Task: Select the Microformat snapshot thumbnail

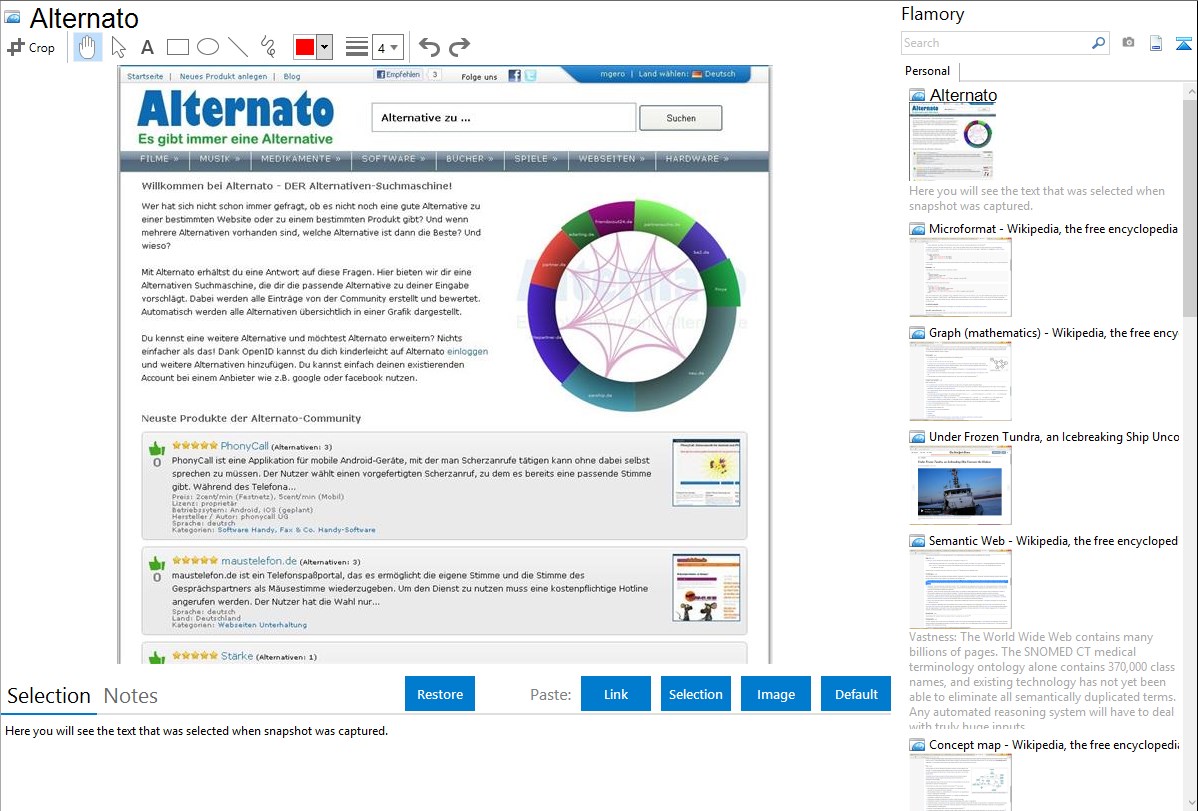Action: click(960, 277)
